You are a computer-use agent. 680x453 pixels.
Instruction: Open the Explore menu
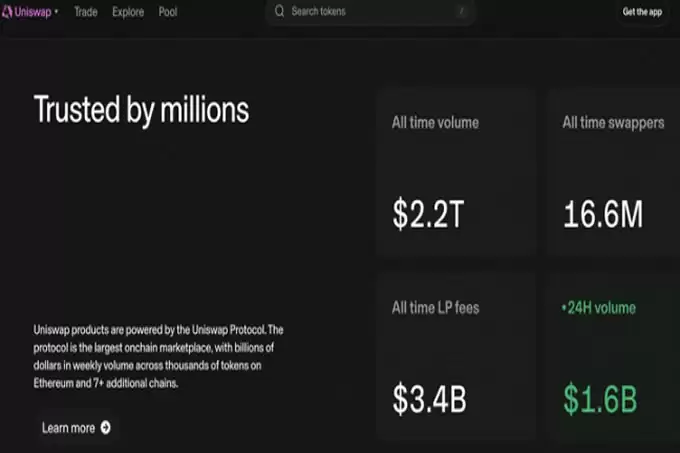(128, 12)
